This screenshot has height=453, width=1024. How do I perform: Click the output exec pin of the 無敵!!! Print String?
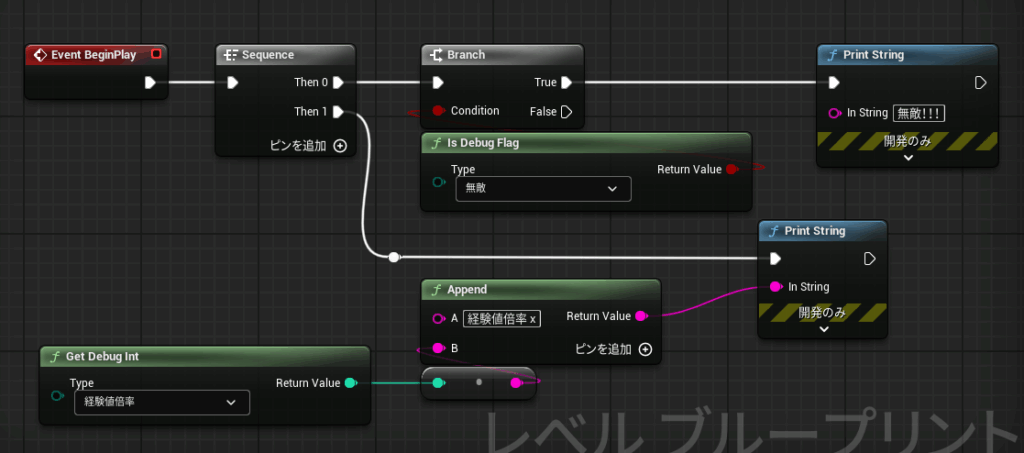[980, 82]
